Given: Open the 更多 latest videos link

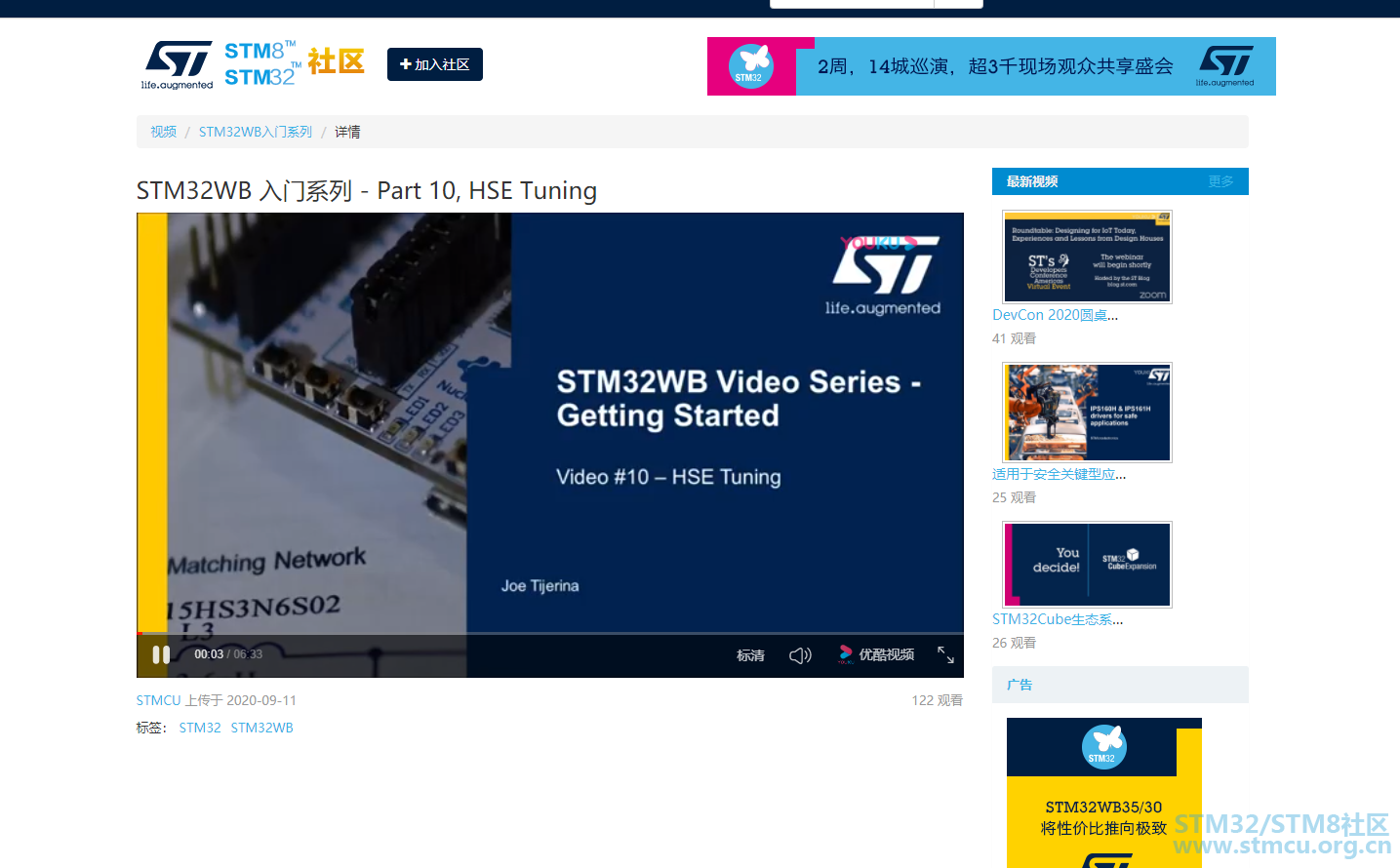Looking at the screenshot, I should 1220,181.
